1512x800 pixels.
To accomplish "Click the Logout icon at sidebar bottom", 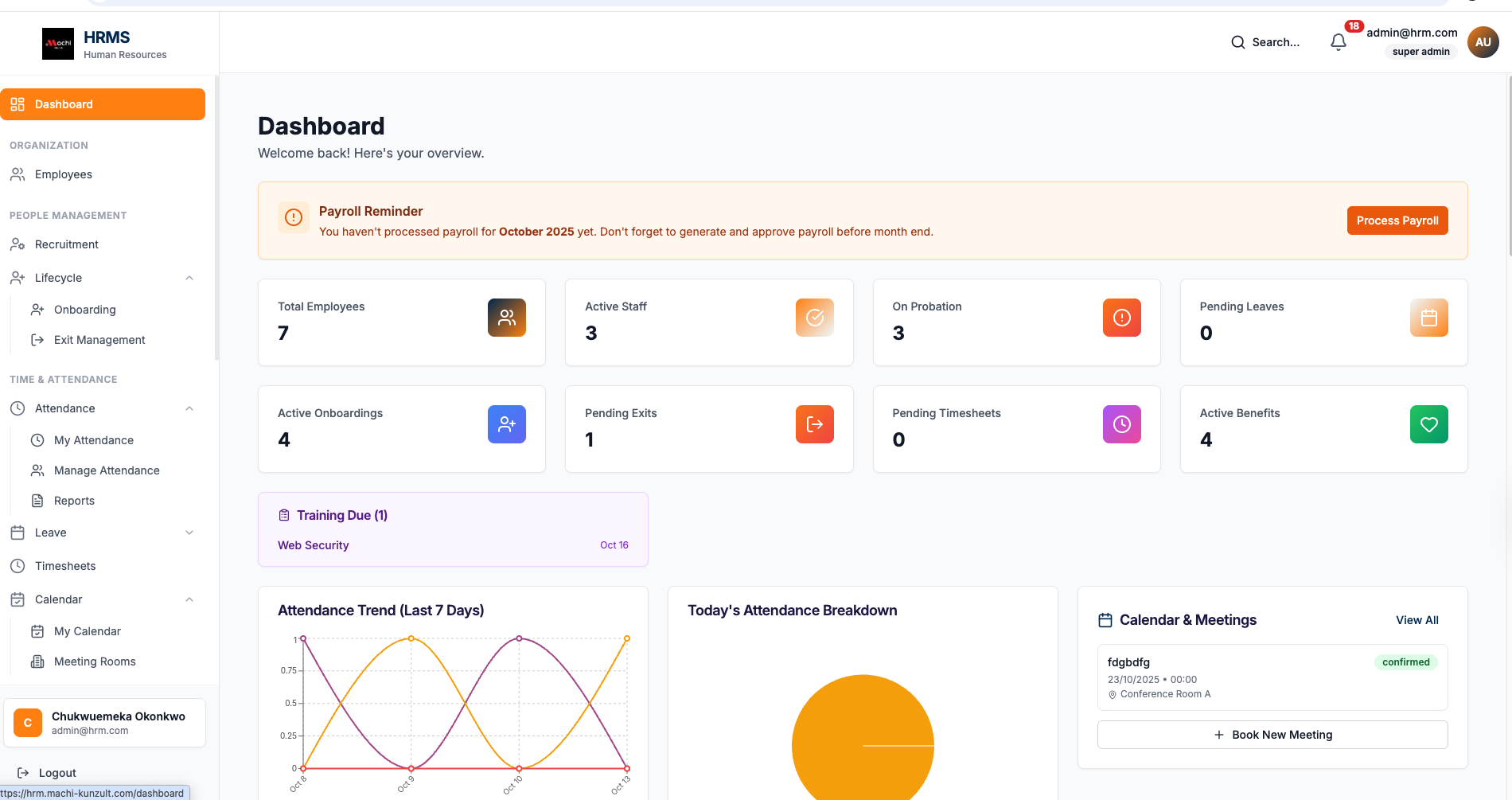I will [x=23, y=772].
